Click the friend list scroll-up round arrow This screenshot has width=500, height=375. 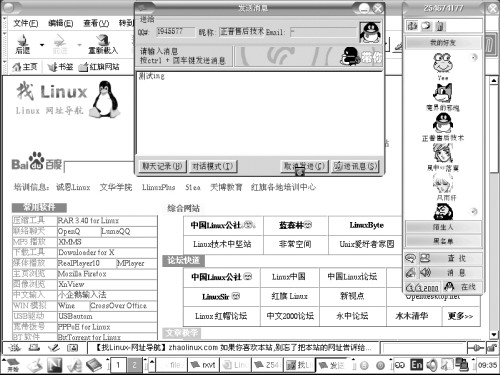point(474,57)
